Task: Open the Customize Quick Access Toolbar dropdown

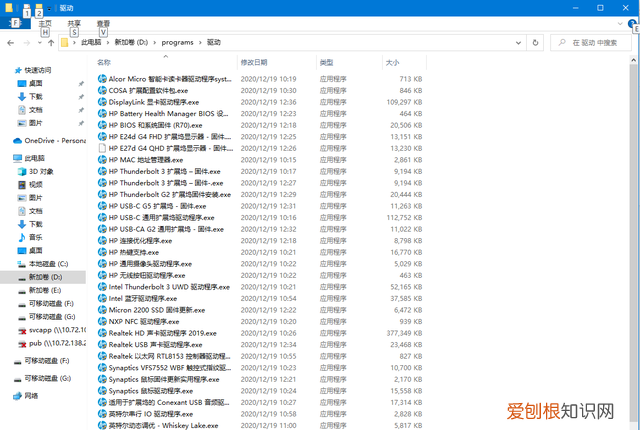Action: [x=49, y=8]
